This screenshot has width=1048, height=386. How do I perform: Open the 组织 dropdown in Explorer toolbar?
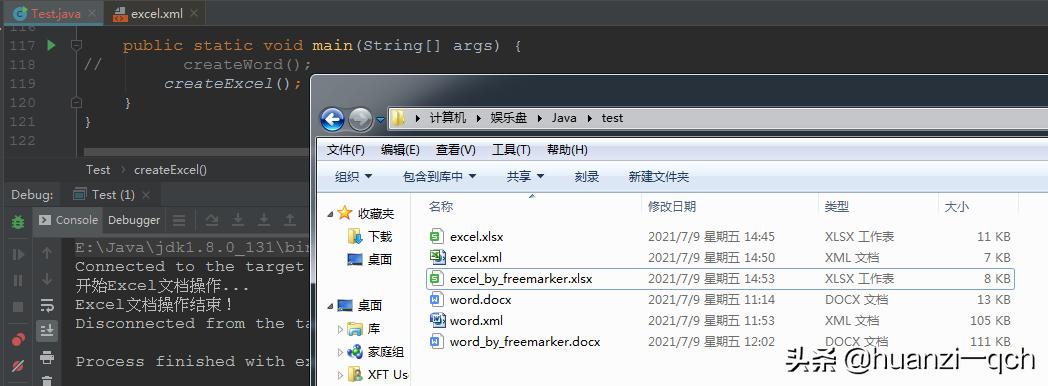tap(354, 176)
